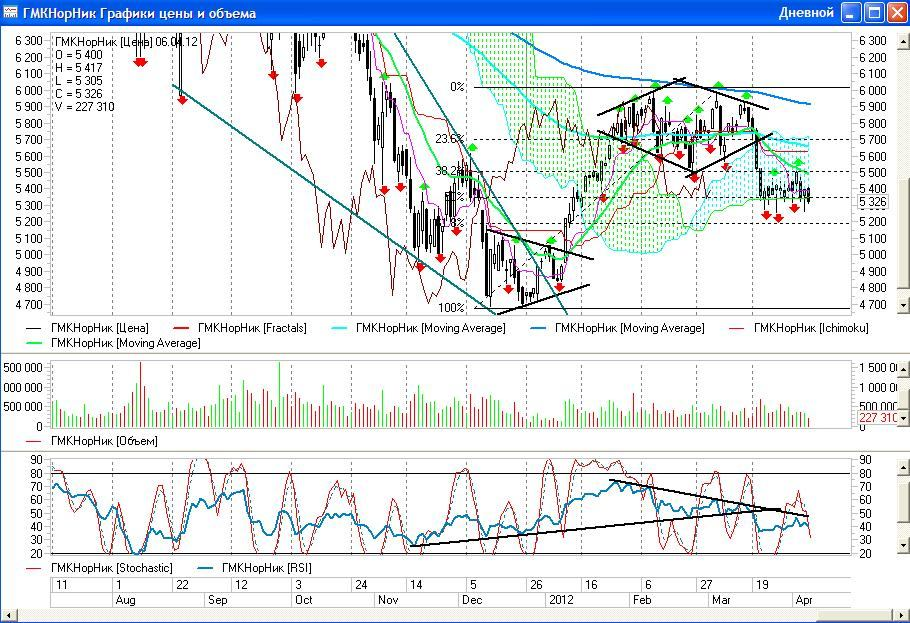
Task: Click the 0% Fibonacci level label
Action: pos(457,87)
